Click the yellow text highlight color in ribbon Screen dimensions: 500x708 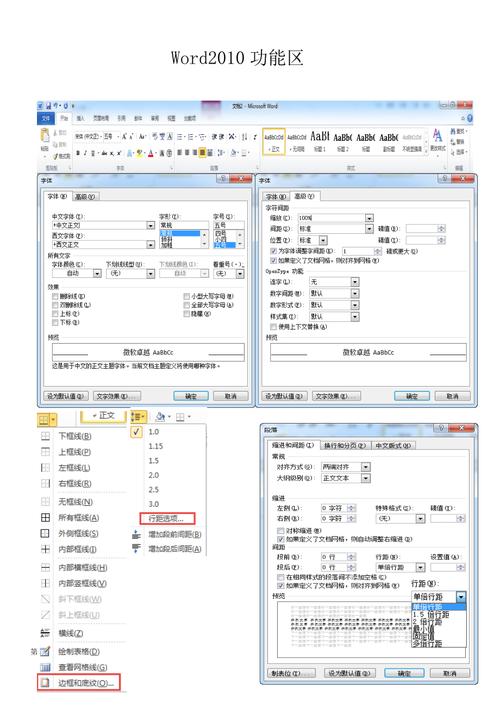pos(140,153)
